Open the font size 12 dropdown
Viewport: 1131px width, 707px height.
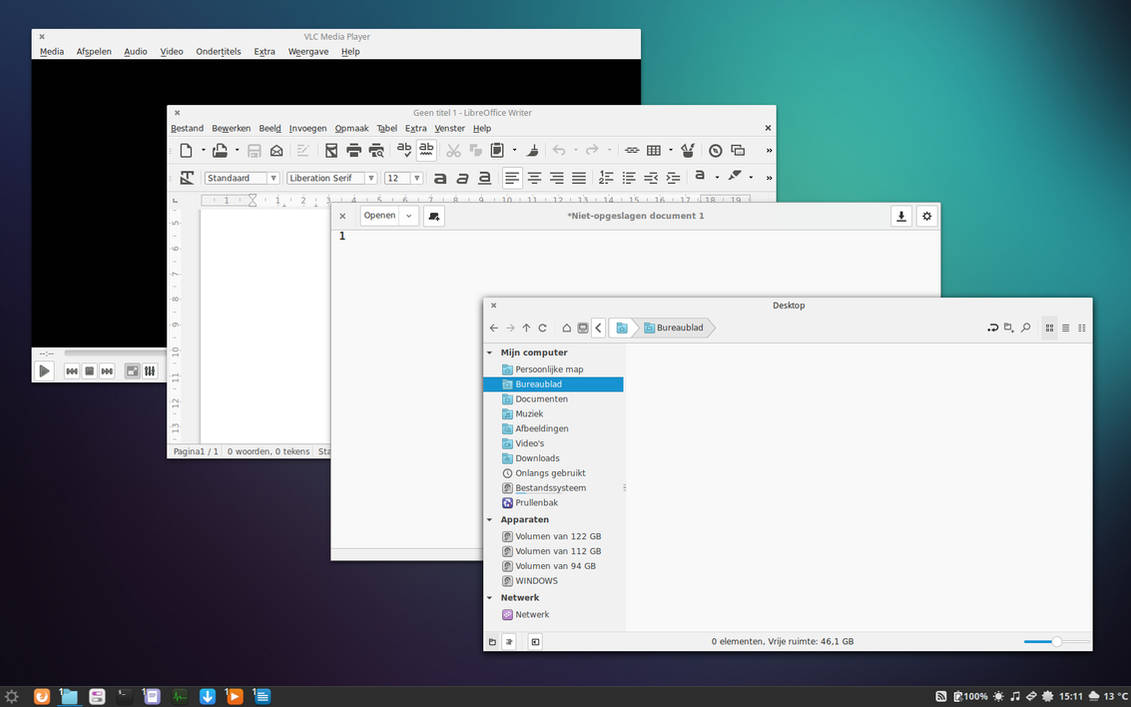[417, 178]
